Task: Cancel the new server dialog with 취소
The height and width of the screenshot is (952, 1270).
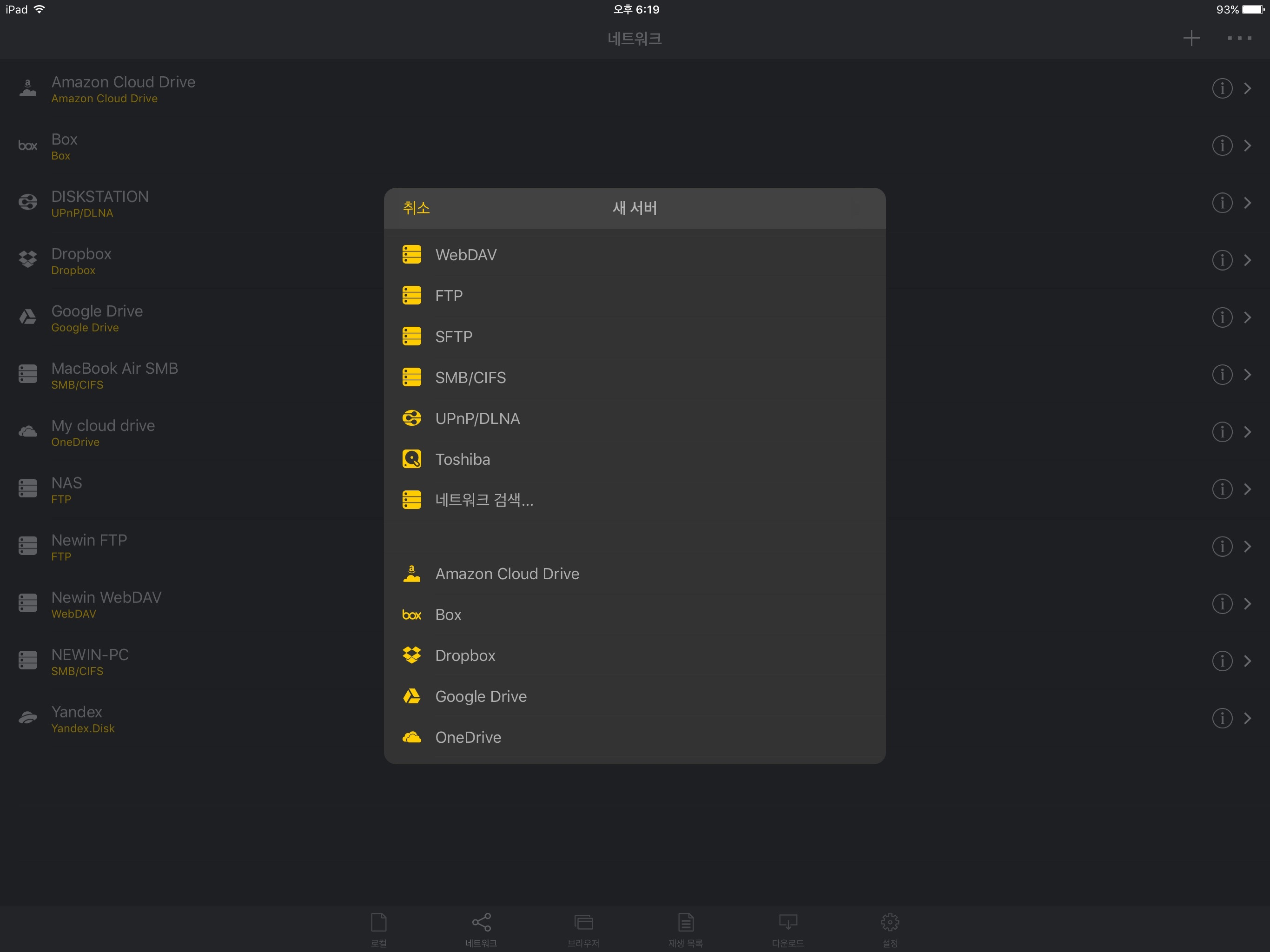Action: coord(416,208)
